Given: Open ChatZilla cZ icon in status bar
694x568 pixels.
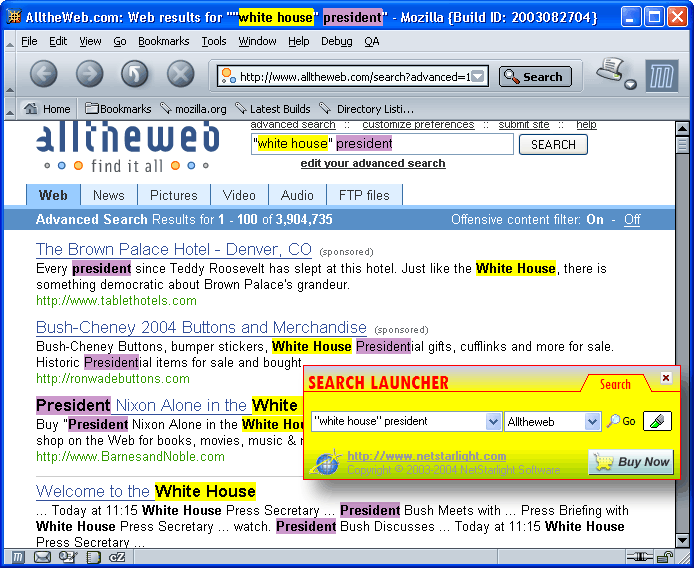Looking at the screenshot, I should [x=117, y=557].
